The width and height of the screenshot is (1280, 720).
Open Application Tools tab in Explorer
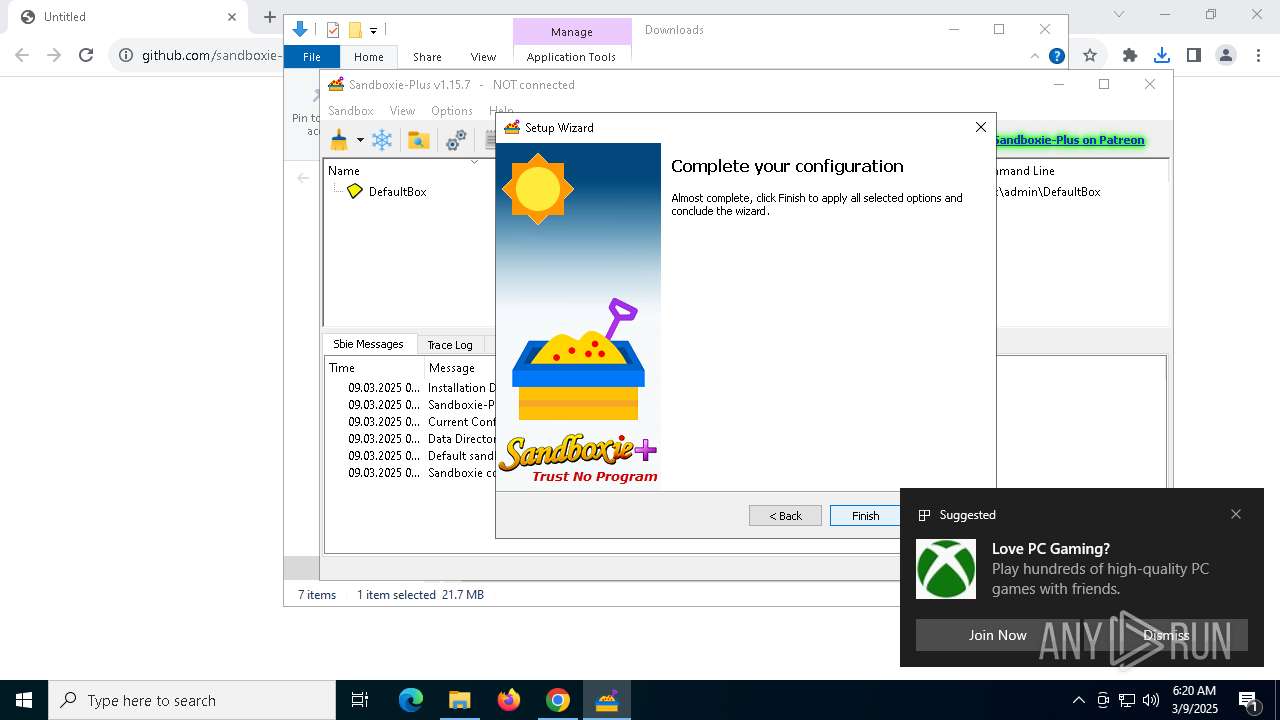click(571, 57)
